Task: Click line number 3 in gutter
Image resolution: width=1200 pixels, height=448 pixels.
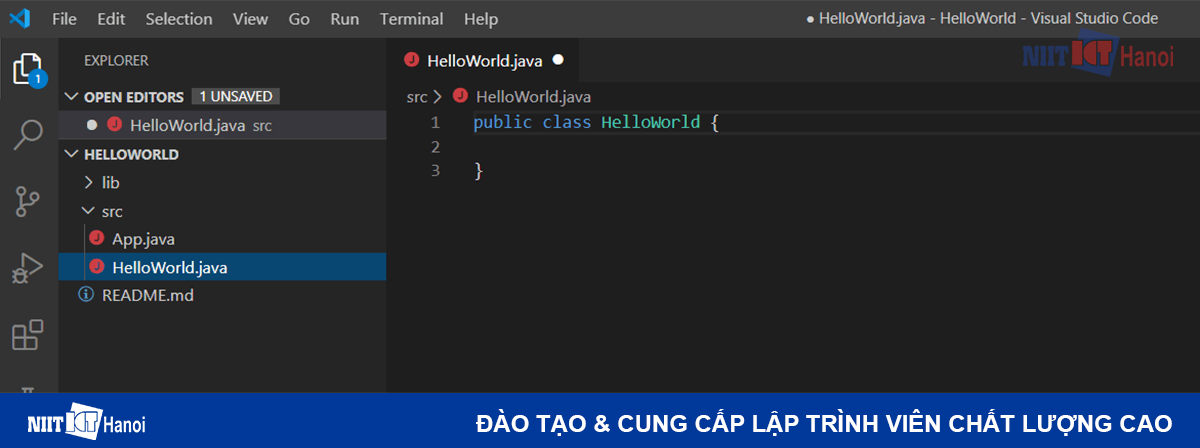Action: point(435,171)
